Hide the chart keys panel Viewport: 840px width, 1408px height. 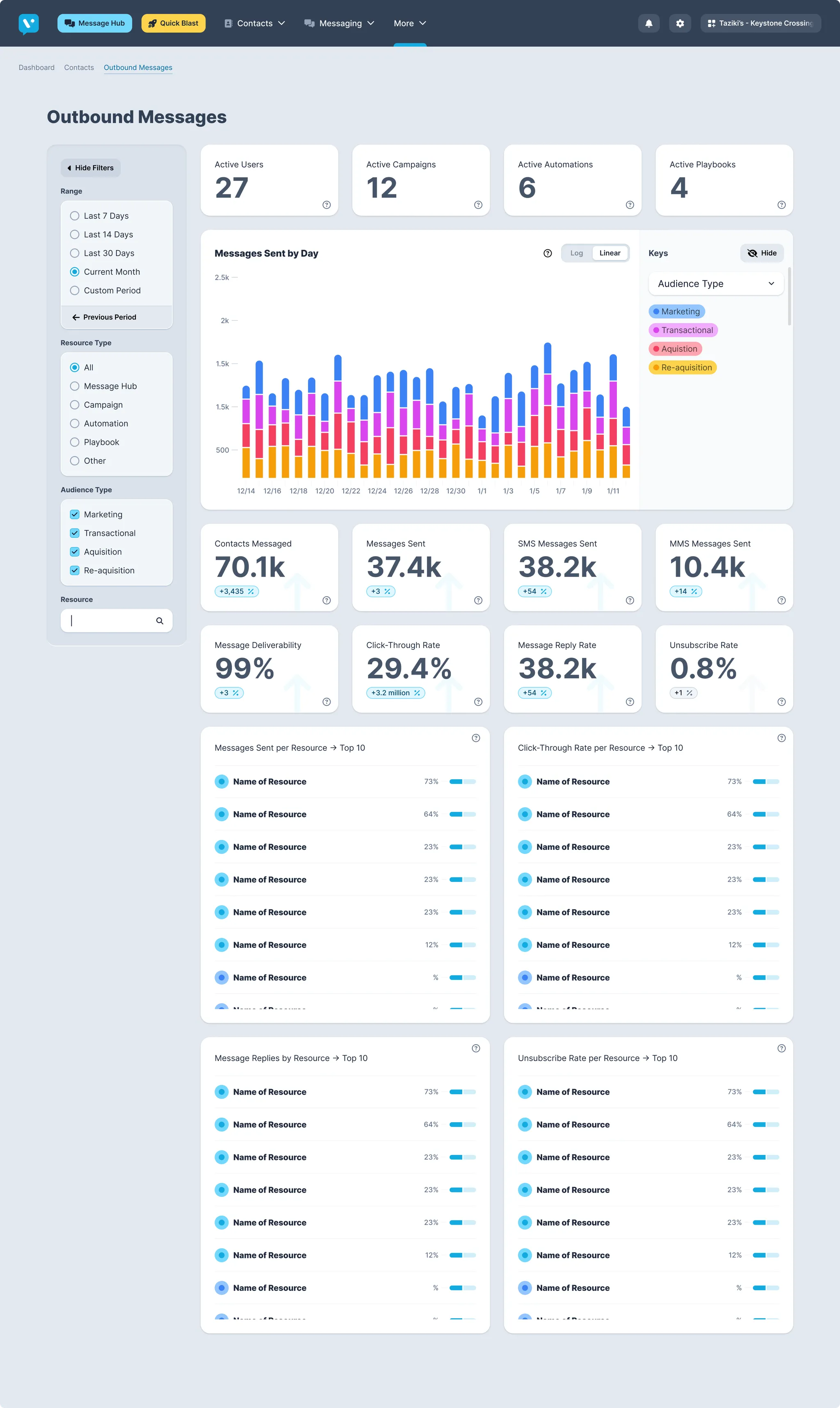(762, 253)
